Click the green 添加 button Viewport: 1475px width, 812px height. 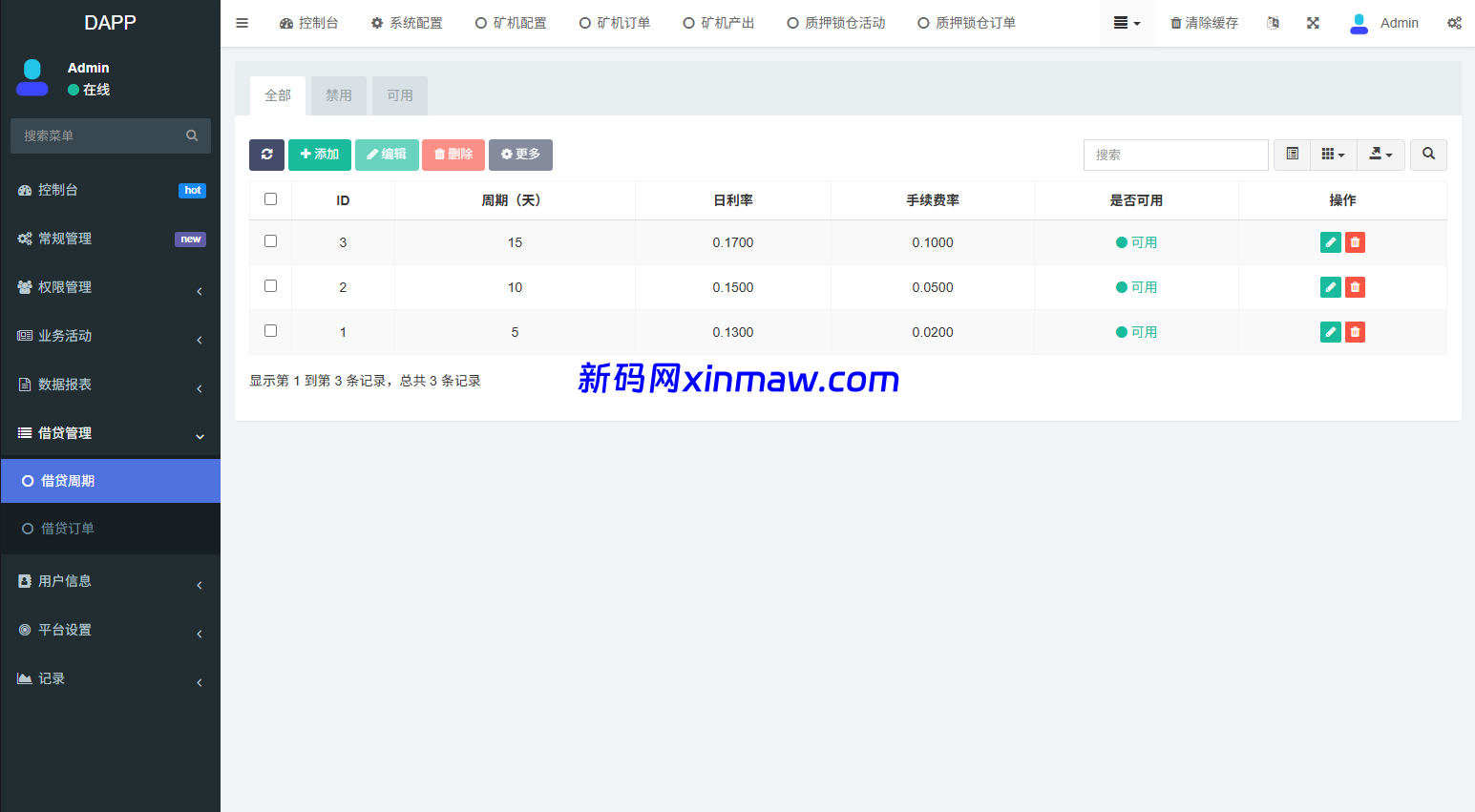click(x=319, y=155)
